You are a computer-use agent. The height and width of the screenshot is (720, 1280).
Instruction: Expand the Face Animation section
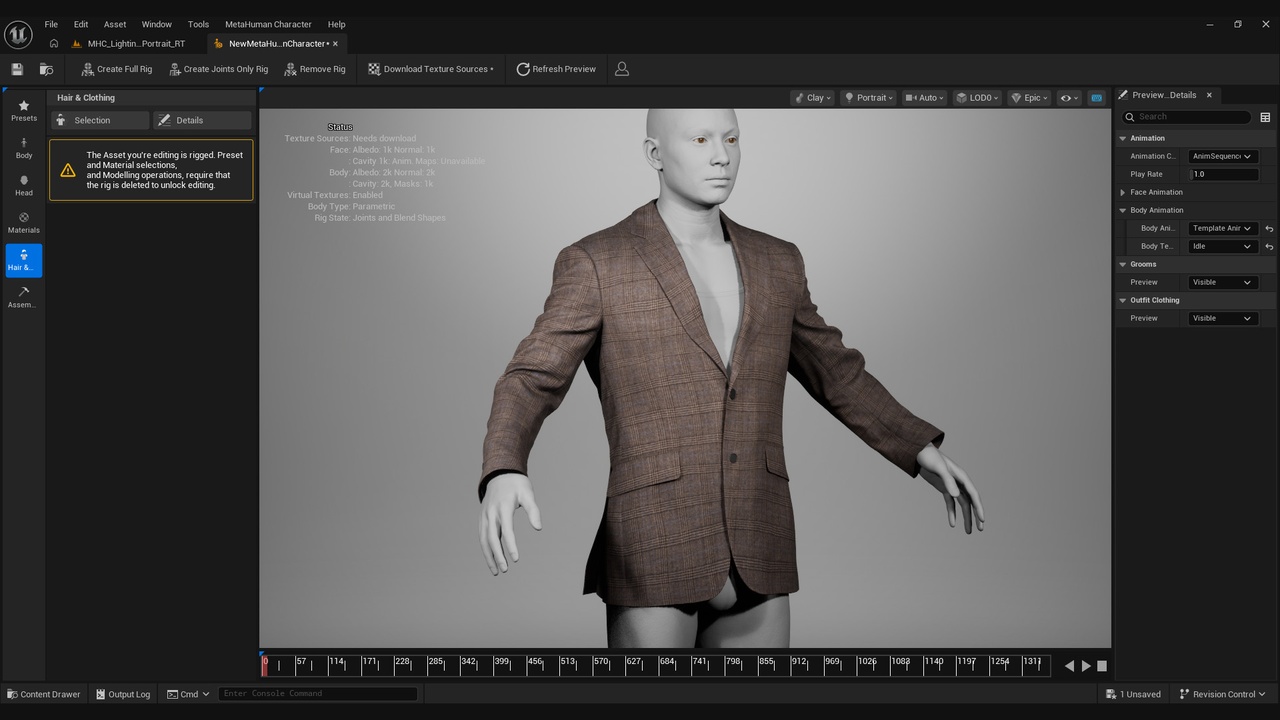(x=1123, y=192)
